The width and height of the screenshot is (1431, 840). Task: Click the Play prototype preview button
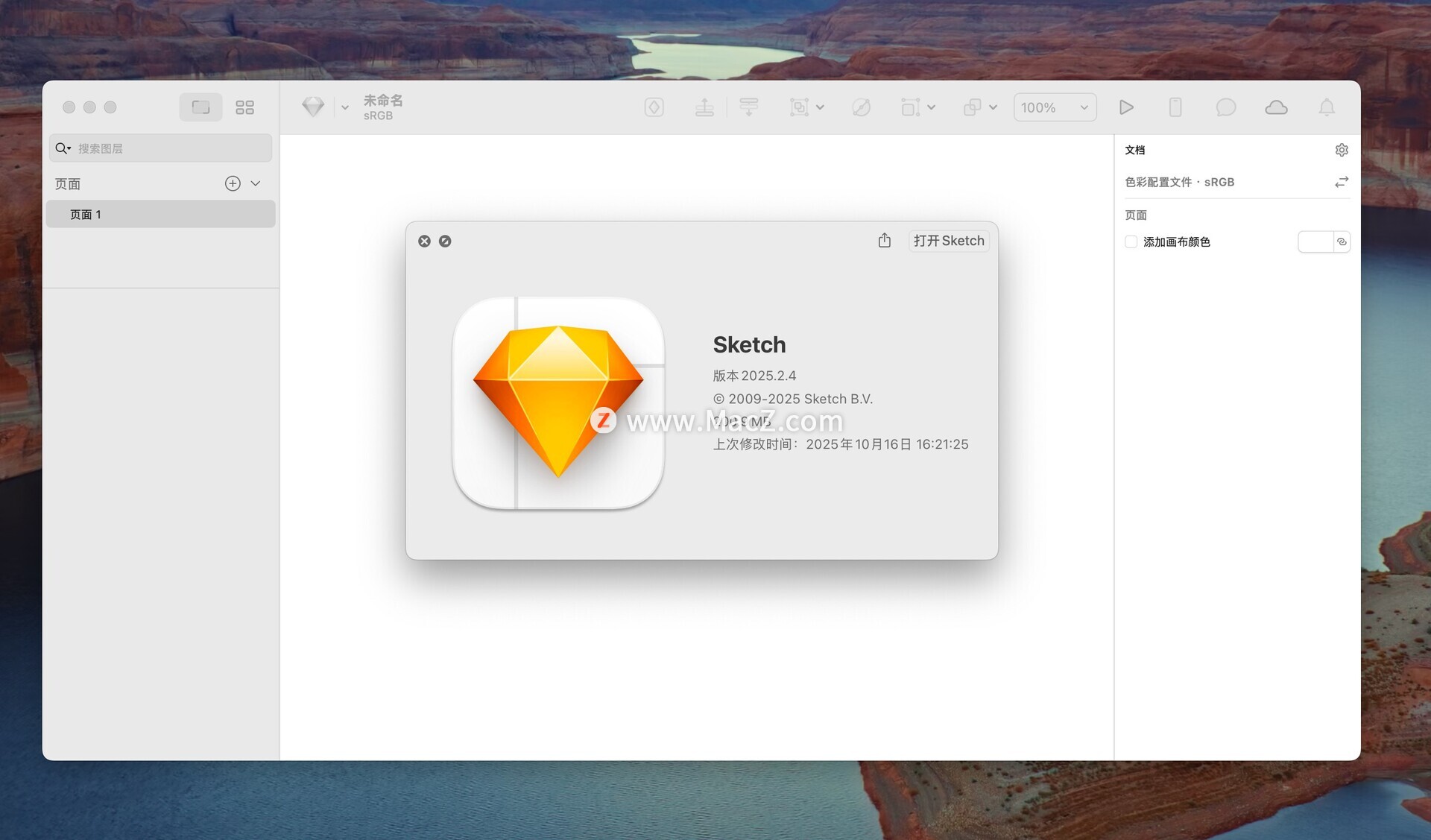1126,107
